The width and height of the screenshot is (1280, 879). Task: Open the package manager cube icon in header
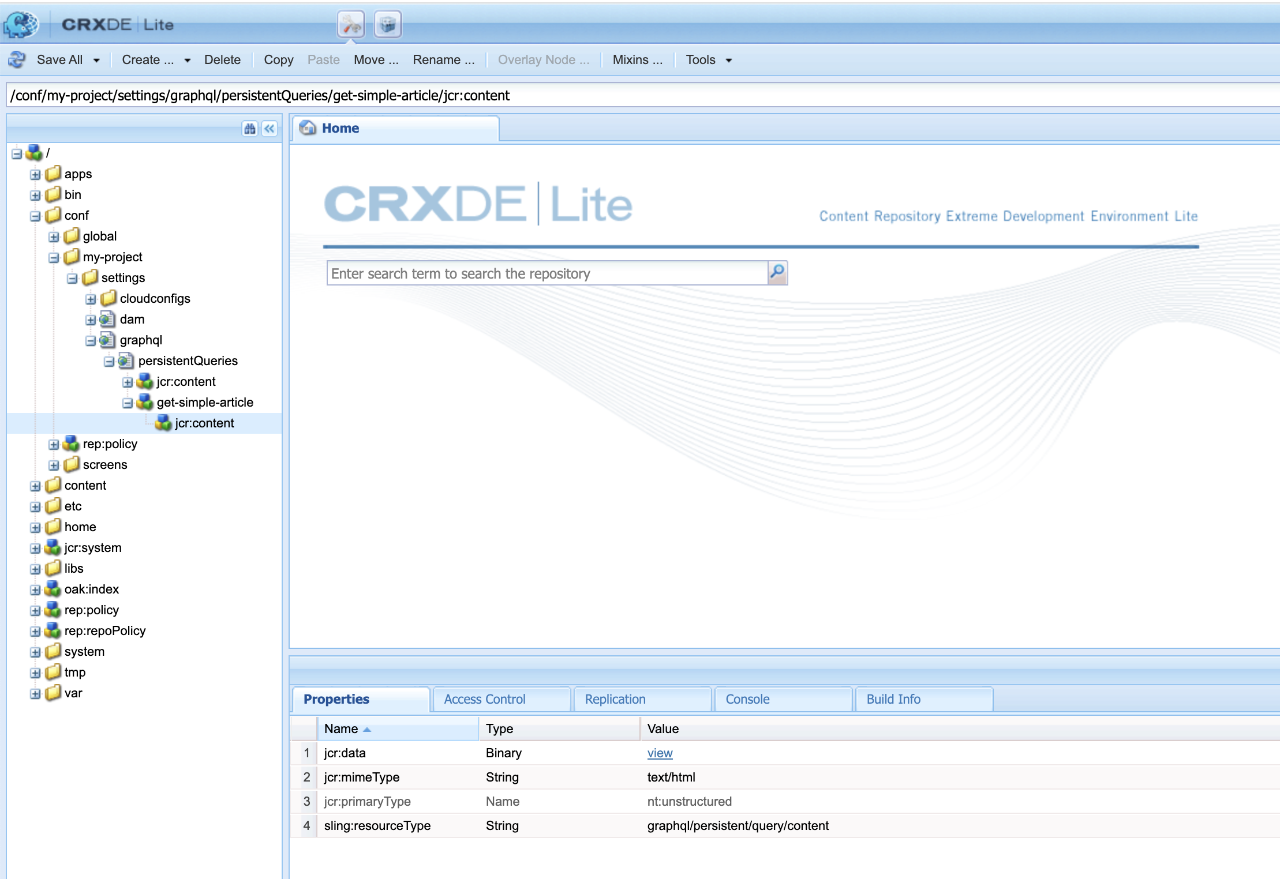388,25
